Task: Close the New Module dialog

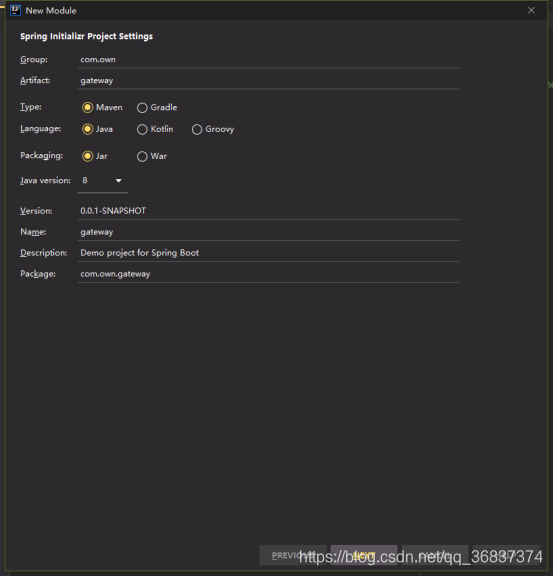Action: [531, 10]
